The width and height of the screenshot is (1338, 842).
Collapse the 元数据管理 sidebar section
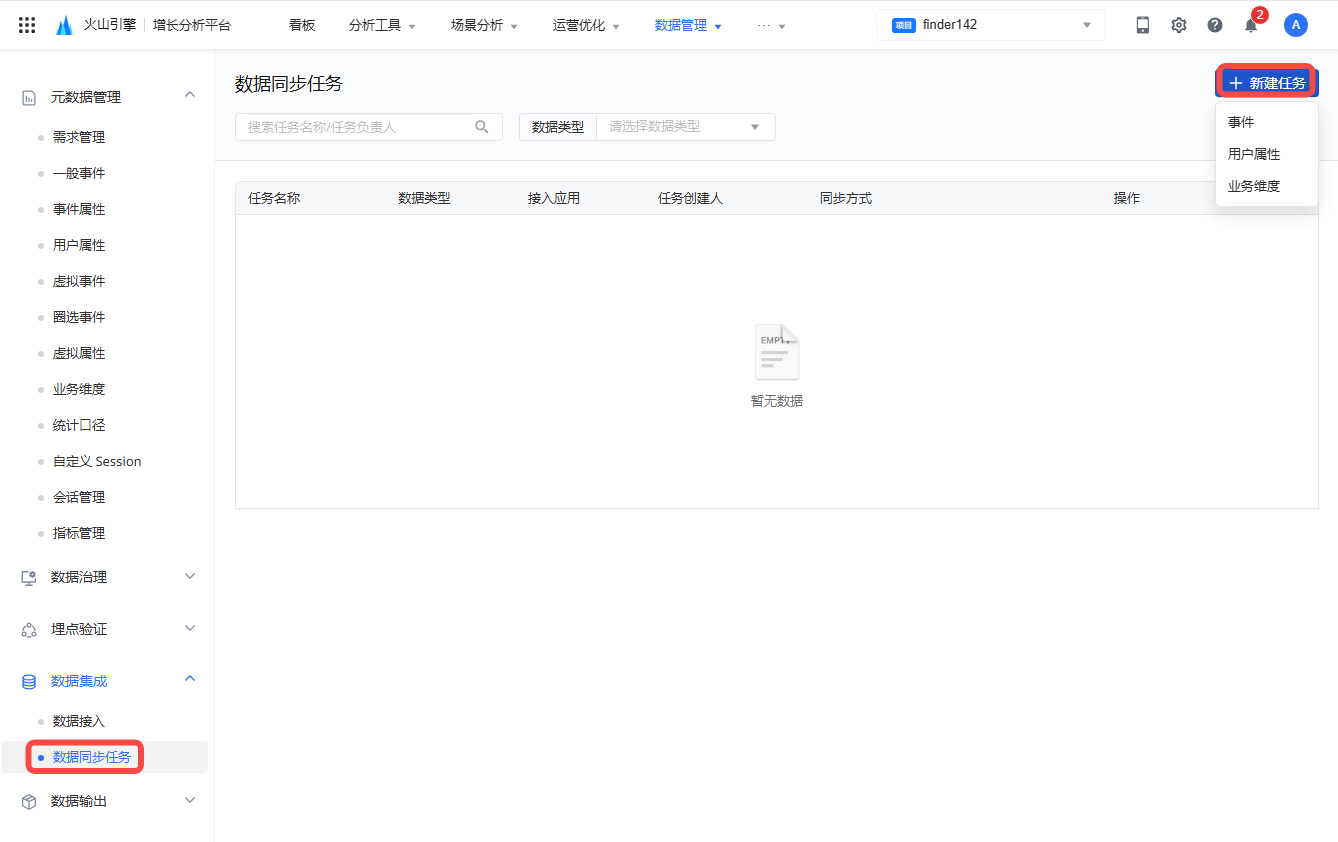point(190,95)
